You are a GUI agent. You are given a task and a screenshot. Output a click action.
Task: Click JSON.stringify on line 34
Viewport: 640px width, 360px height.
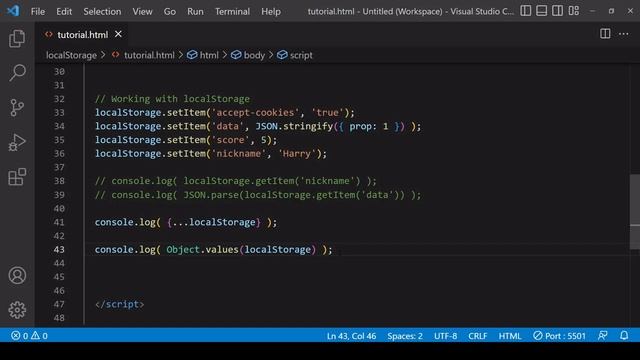[294, 126]
